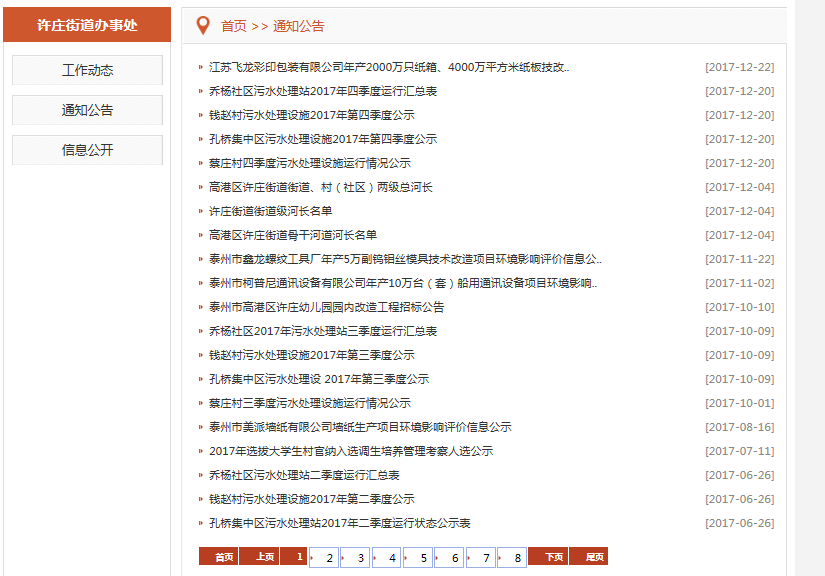Image resolution: width=825 pixels, height=576 pixels.
Task: Open 钱赵村污水处理设施2017年第二季度公示
Action: [311, 499]
